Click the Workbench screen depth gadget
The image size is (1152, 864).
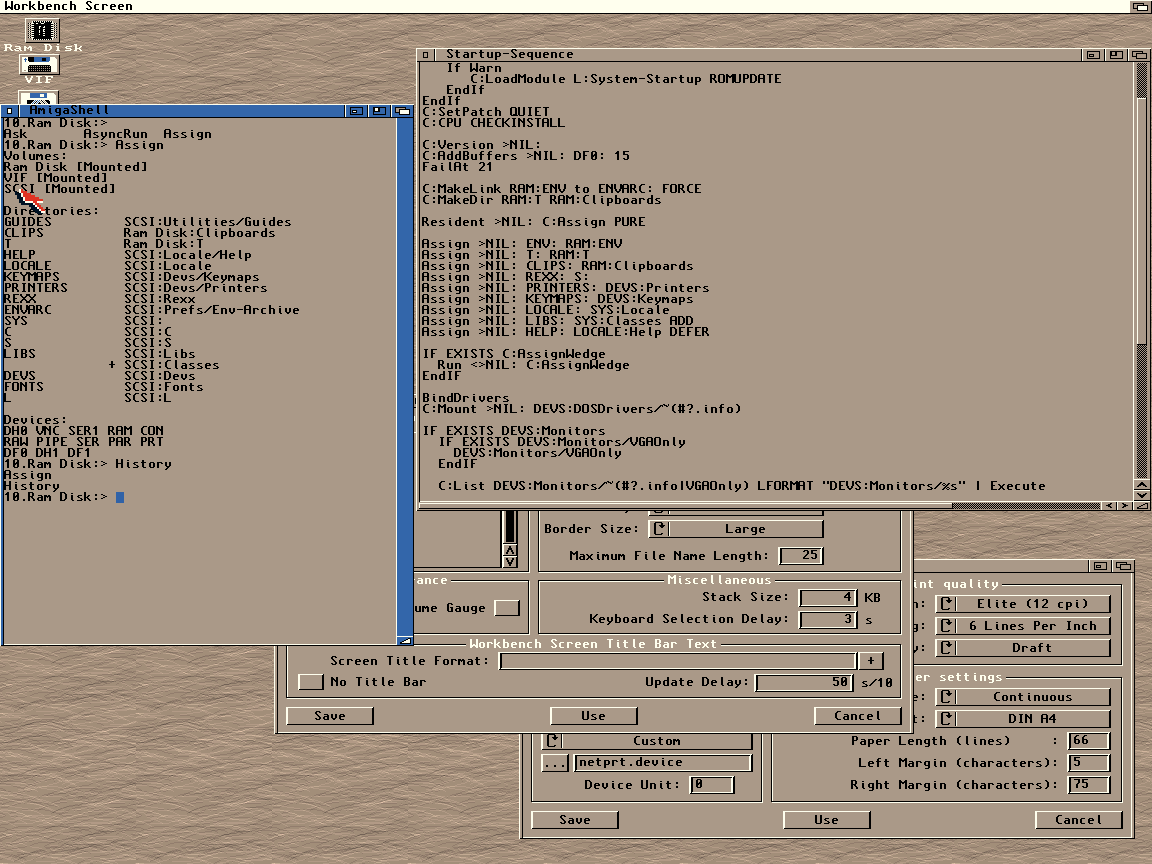coord(1139,6)
